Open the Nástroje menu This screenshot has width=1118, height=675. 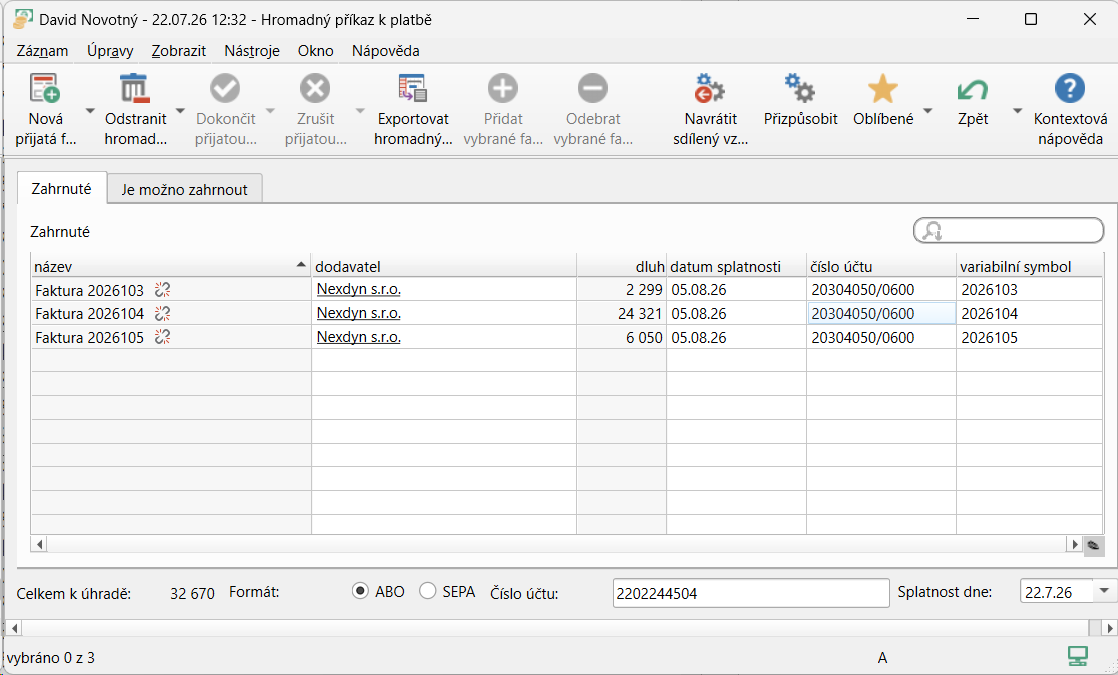click(252, 51)
